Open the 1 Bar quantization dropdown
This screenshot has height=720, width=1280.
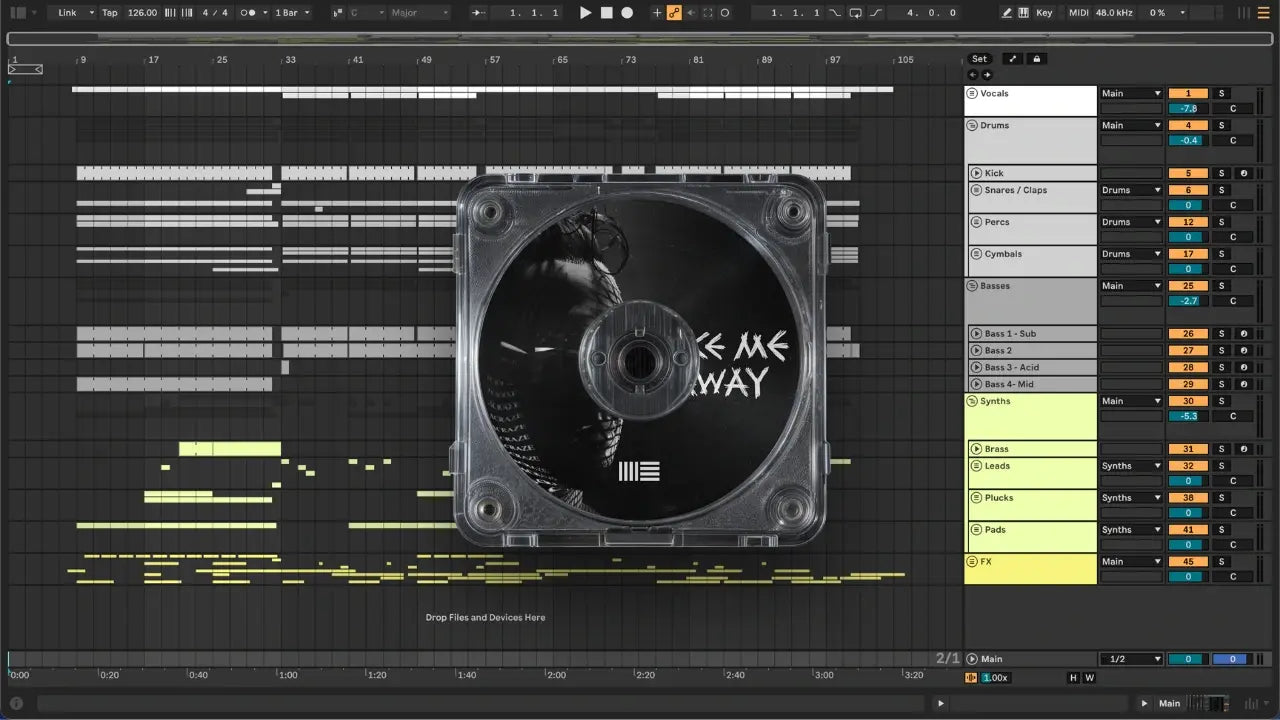293,13
